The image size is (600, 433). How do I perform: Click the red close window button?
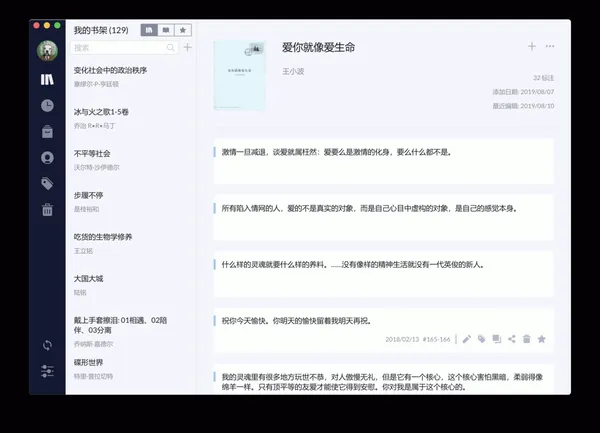pos(36,26)
